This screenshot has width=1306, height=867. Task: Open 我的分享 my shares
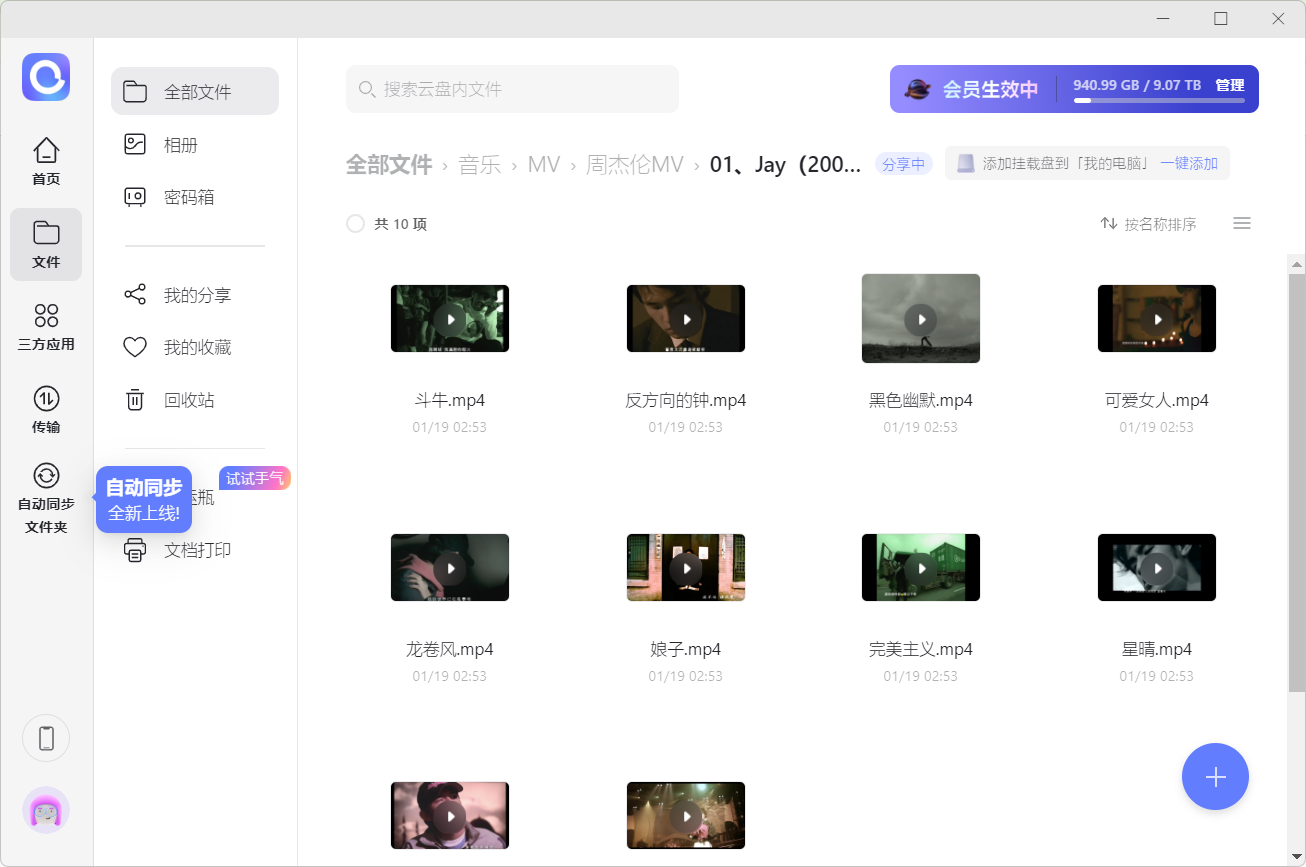tap(195, 295)
